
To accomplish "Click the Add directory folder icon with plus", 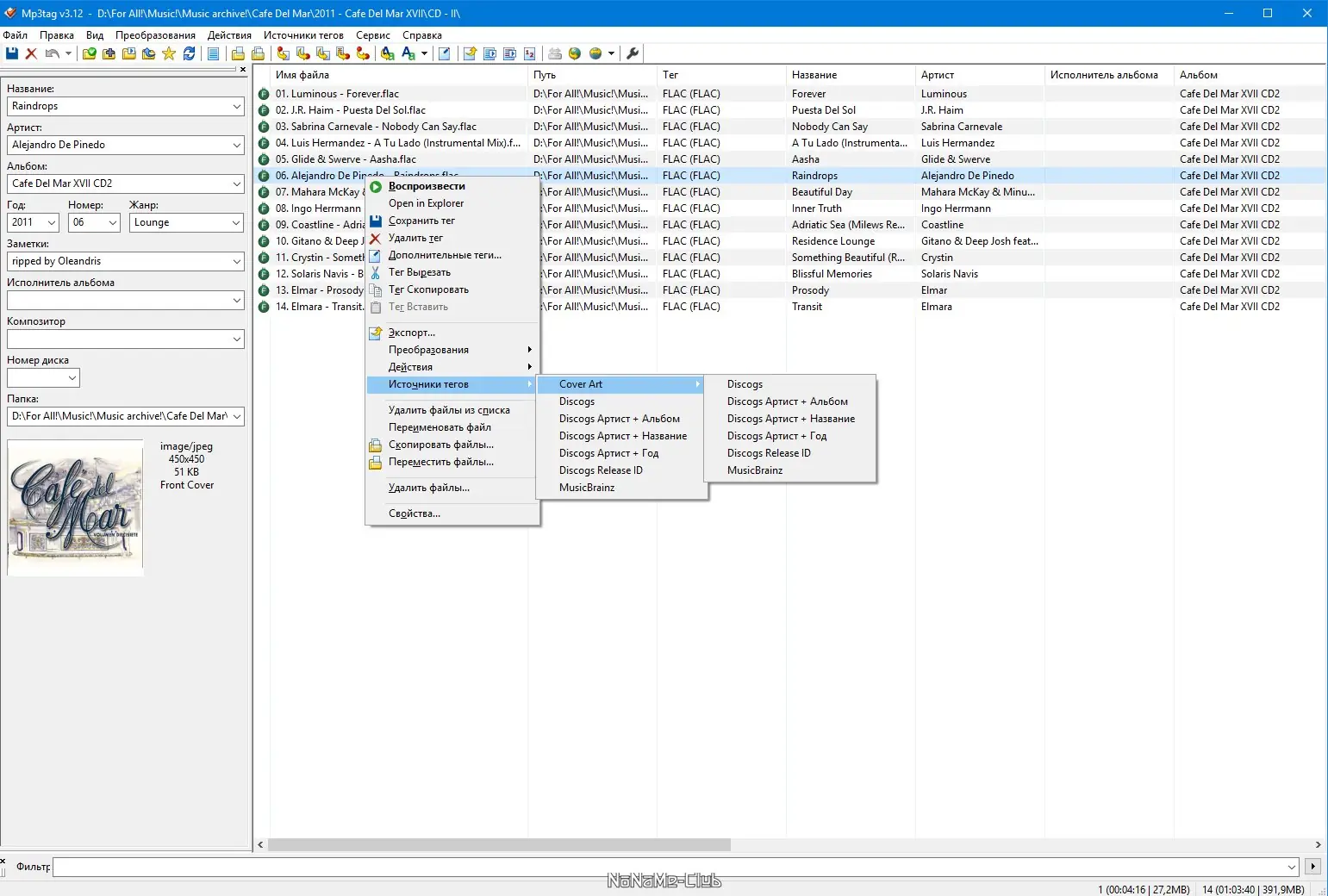I will [109, 53].
